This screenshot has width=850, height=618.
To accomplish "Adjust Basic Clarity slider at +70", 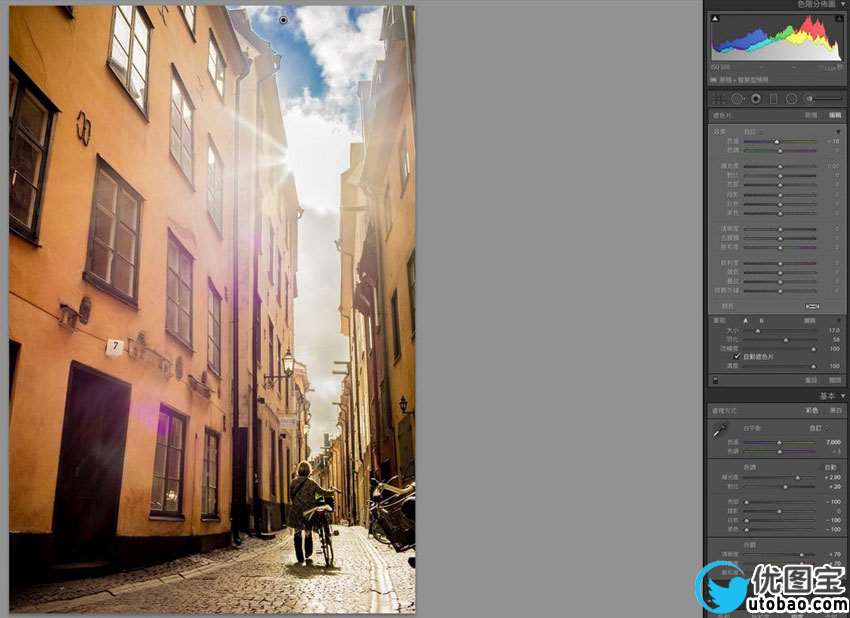I will (802, 555).
